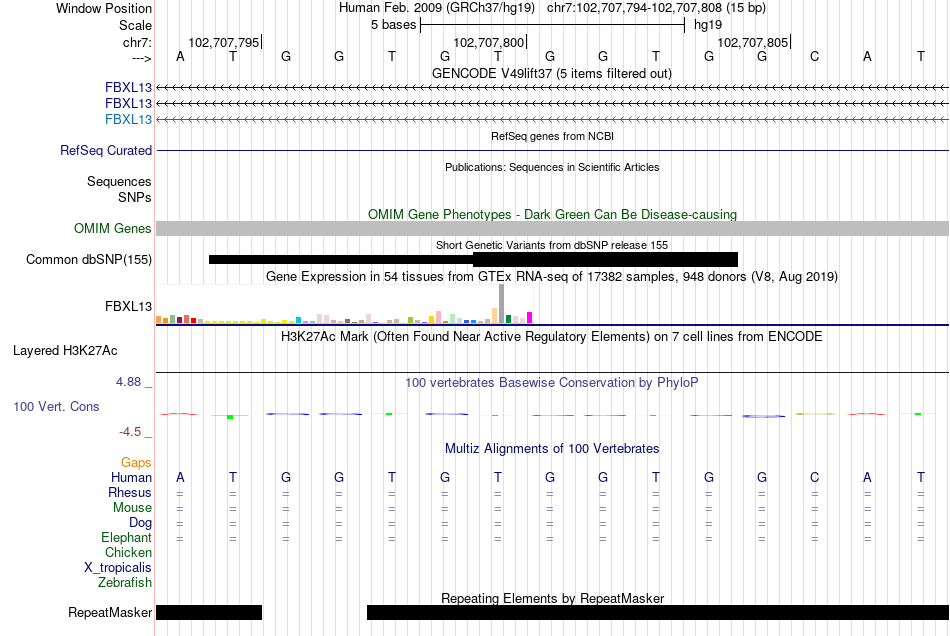The image size is (950, 636).
Task: Open Publications: Sequences in Scientific Articles title
Action: click(552, 167)
